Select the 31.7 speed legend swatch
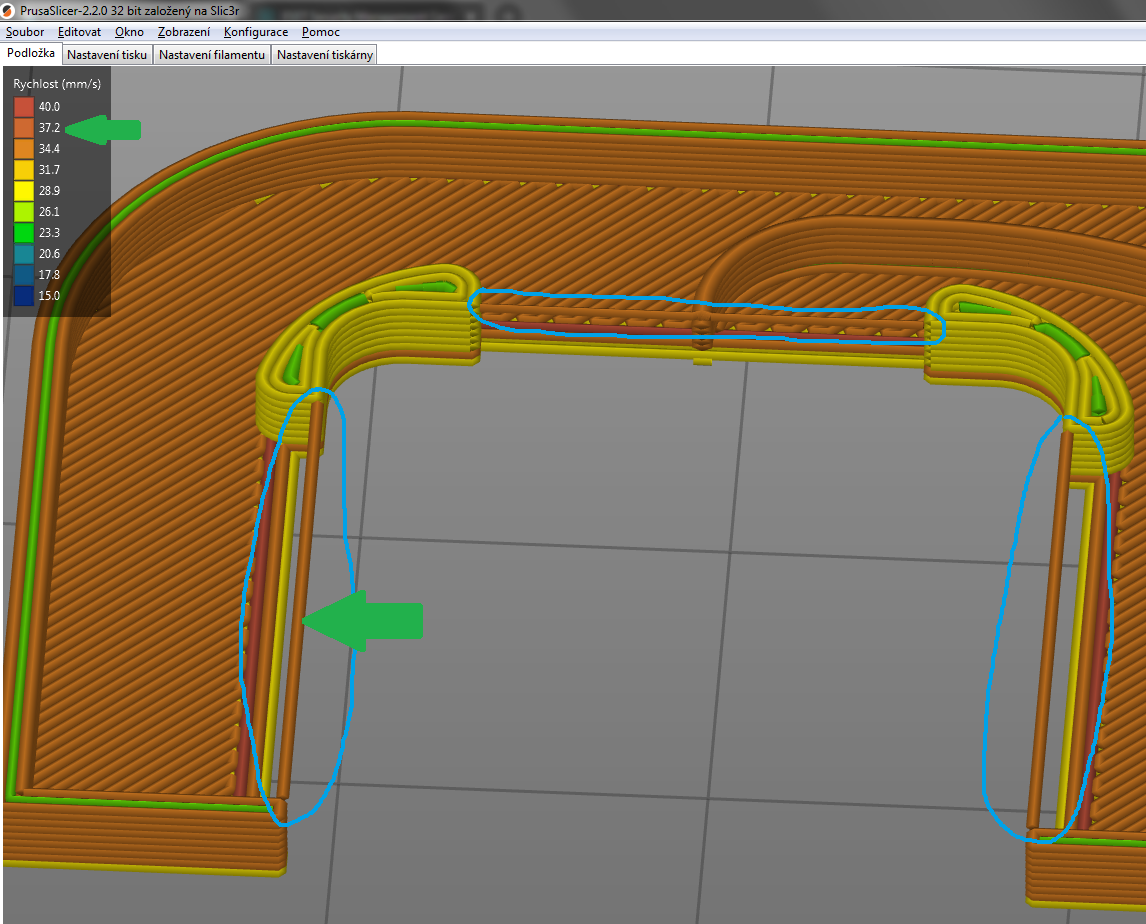Viewport: 1146px width, 924px height. [x=24, y=170]
